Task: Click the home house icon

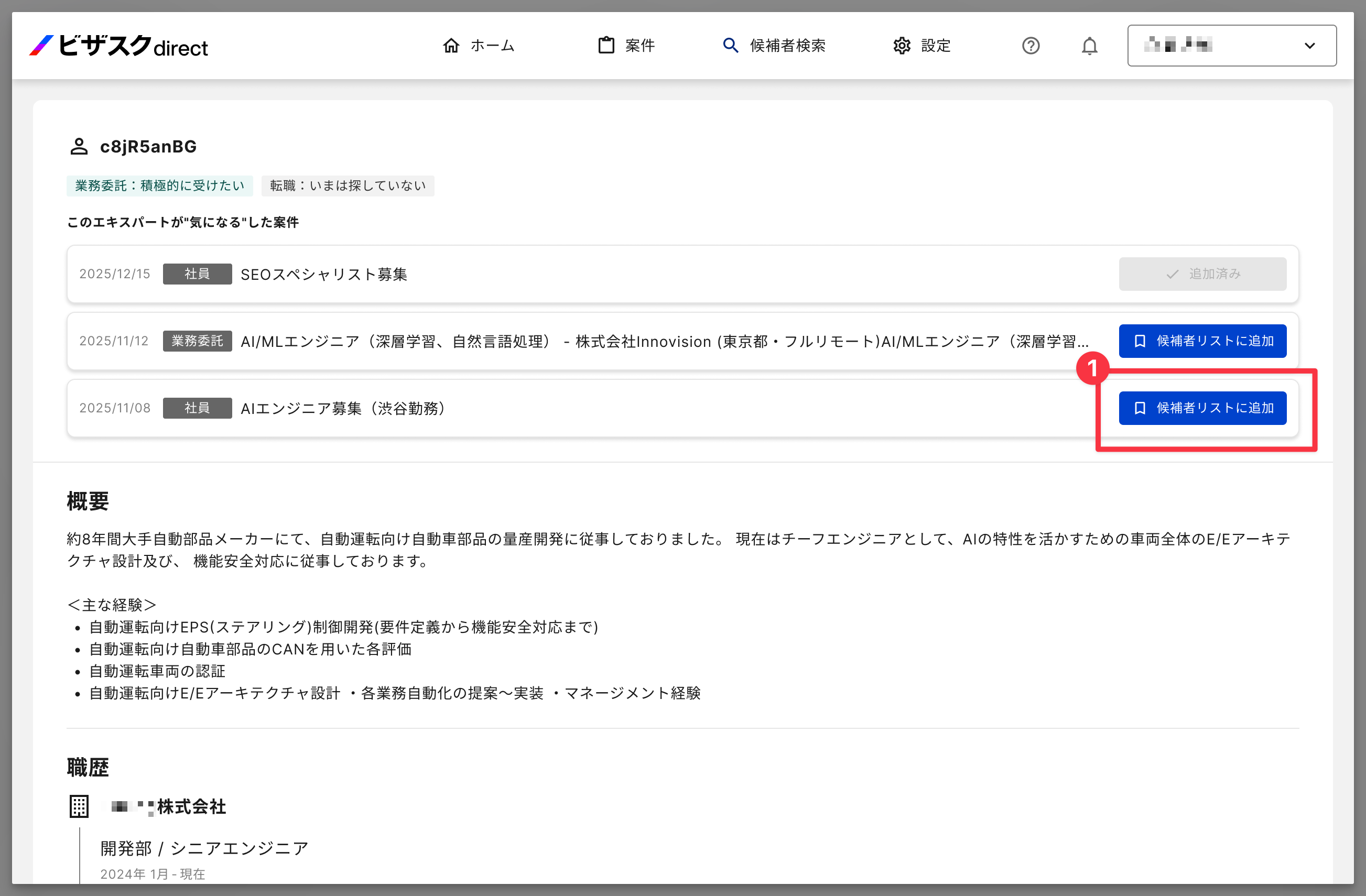Action: (x=451, y=45)
